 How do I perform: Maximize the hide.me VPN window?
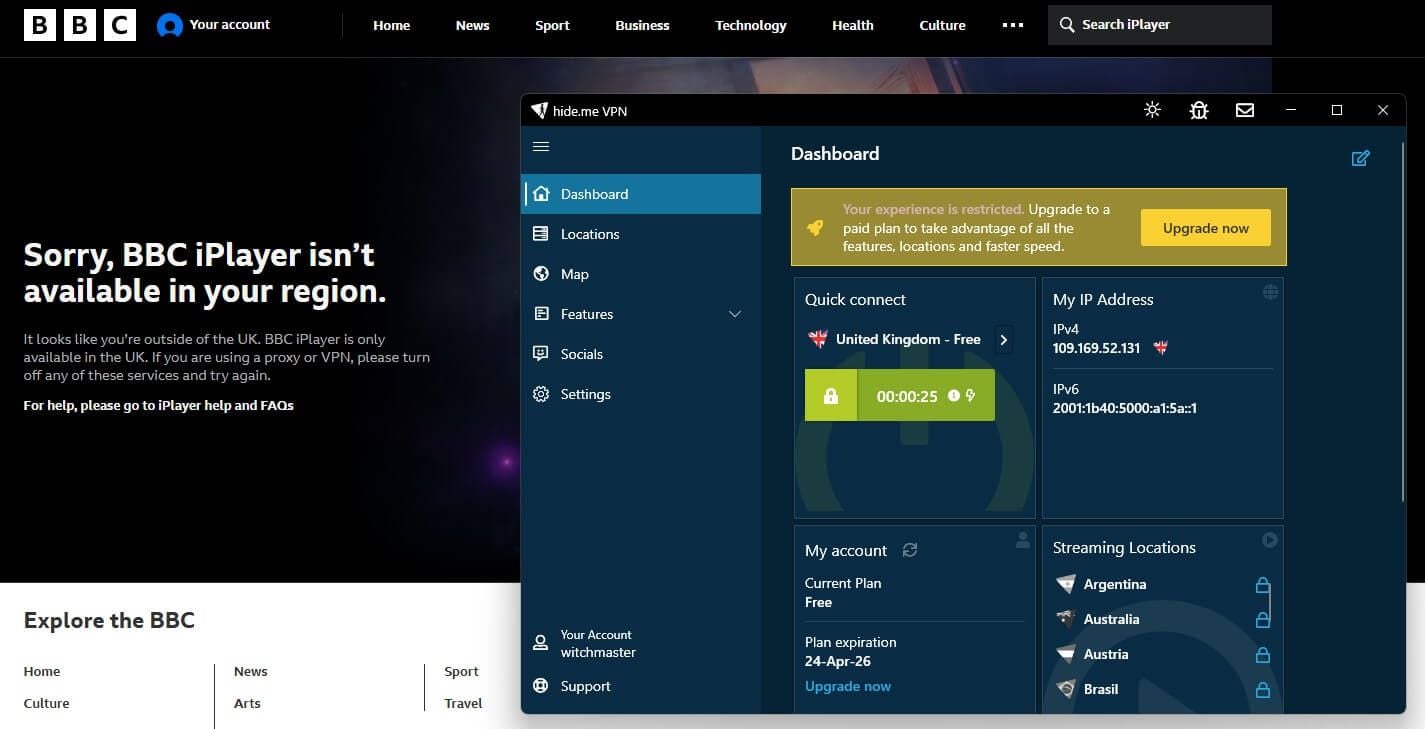pyautogui.click(x=1337, y=110)
